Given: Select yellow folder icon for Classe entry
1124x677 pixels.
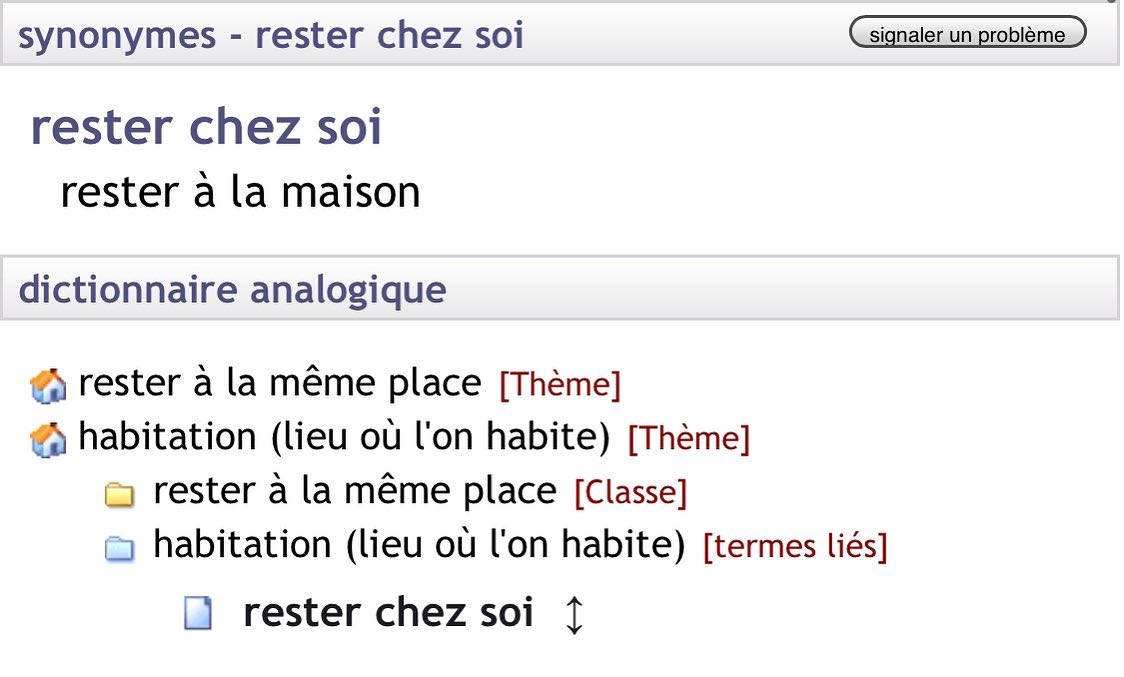Looking at the screenshot, I should 119,494.
